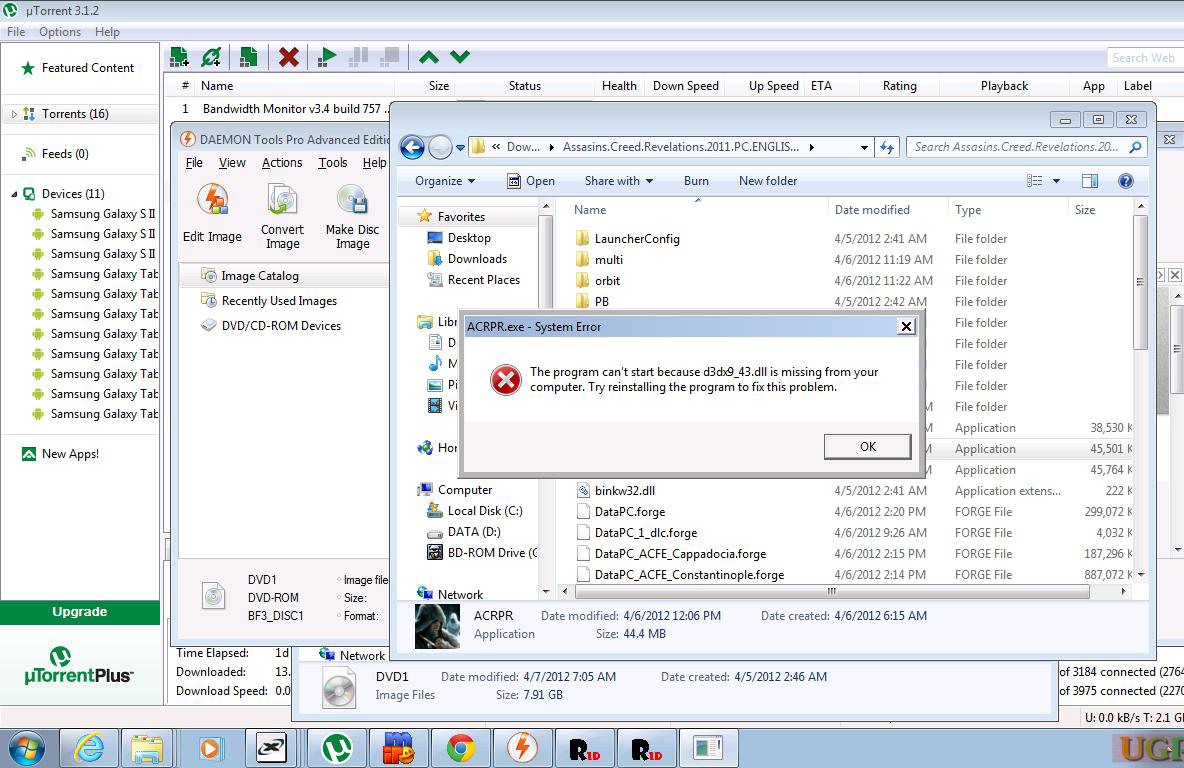
Task: Click Convert Image icon in DAEMON Tools
Action: (x=282, y=216)
